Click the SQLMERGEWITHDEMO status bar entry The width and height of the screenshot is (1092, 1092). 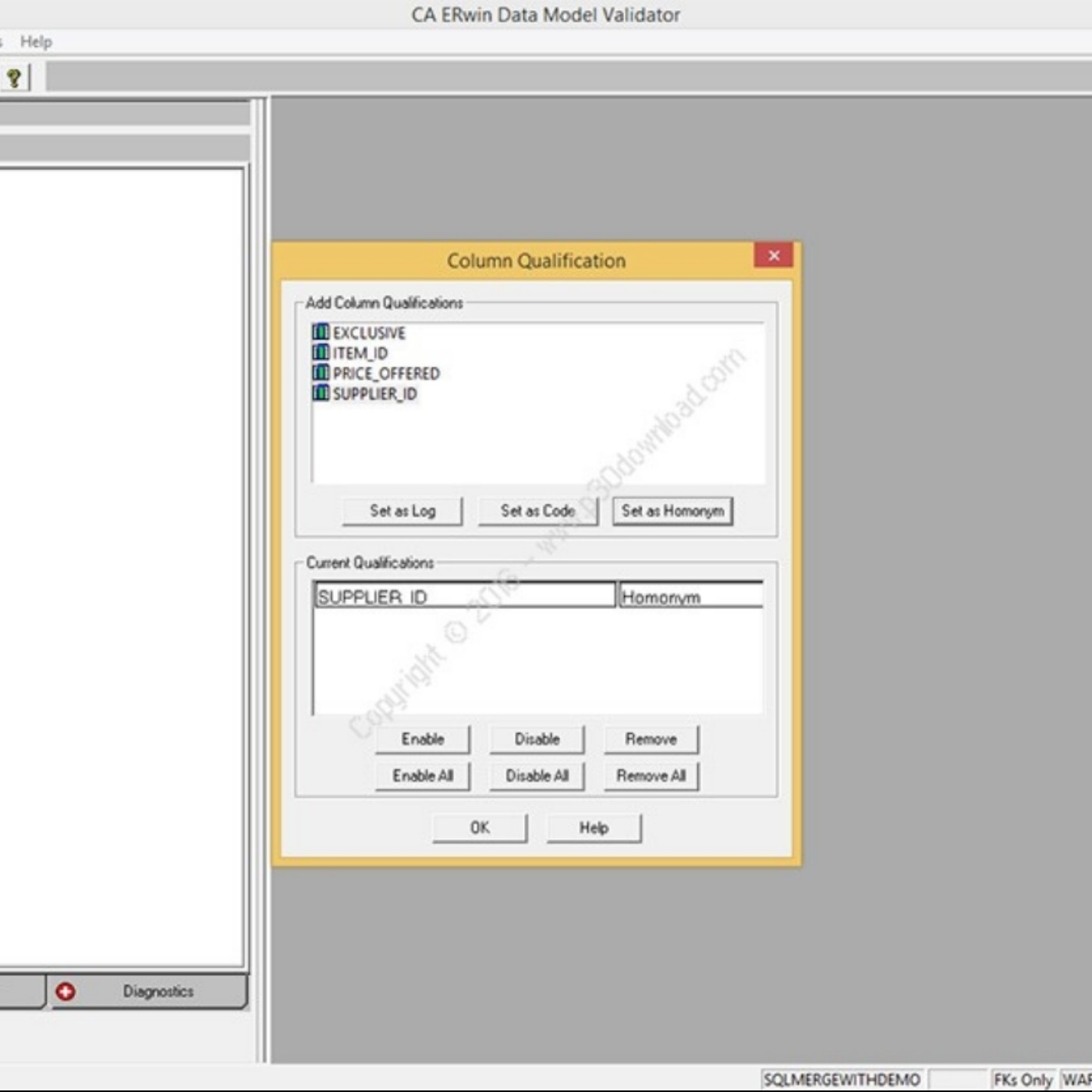click(842, 1080)
